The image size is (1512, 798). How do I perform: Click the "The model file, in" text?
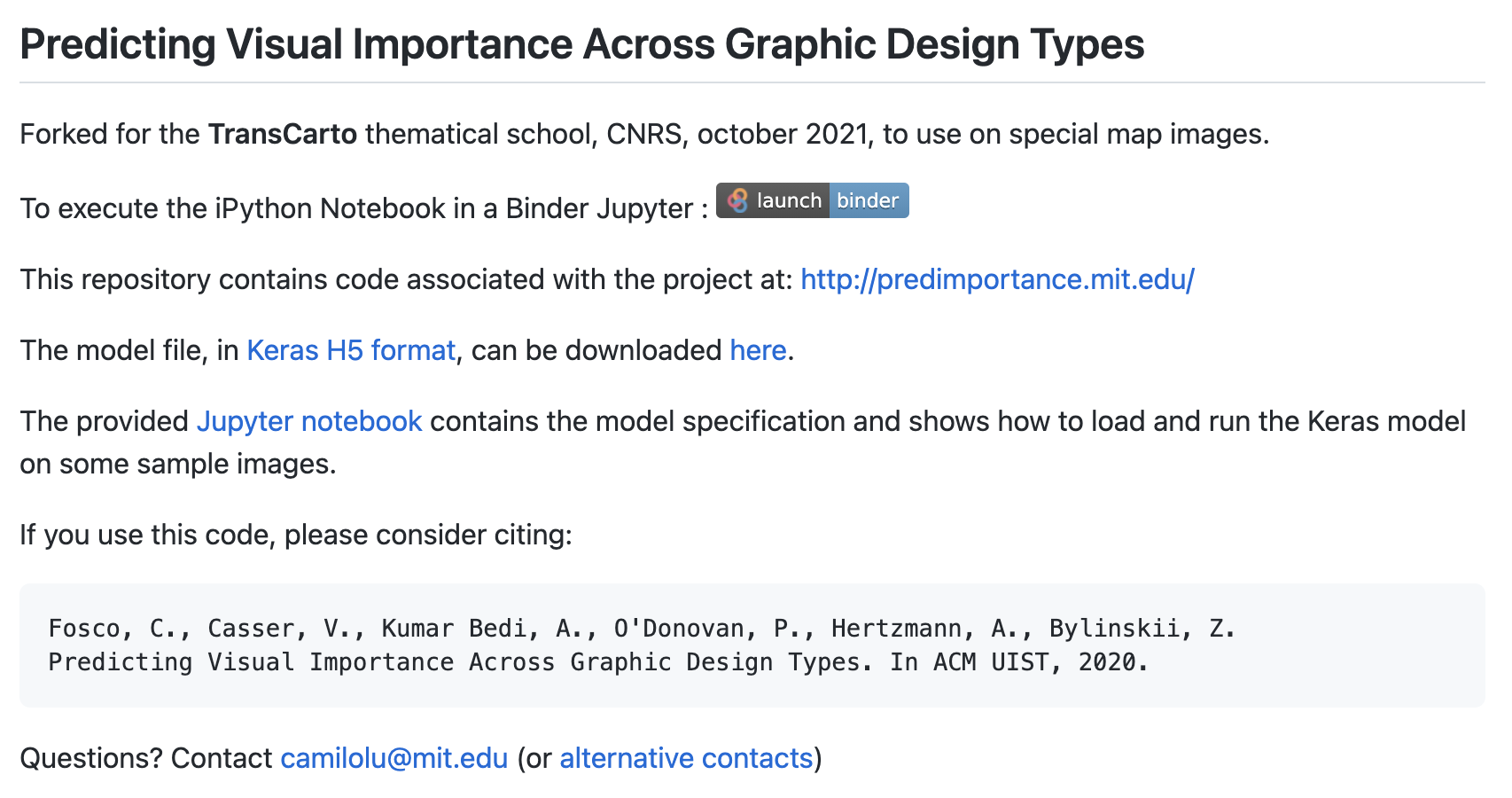click(129, 350)
